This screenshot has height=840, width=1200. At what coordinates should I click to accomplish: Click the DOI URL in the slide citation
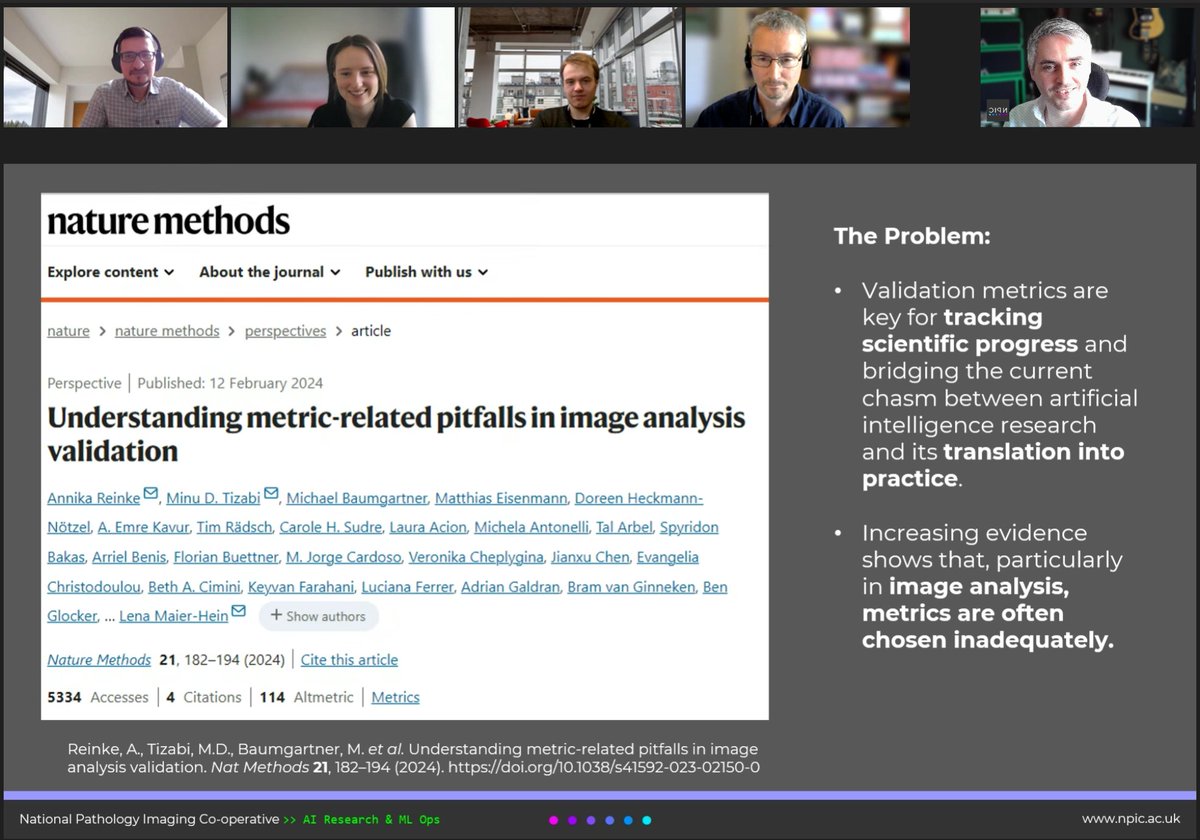click(605, 768)
